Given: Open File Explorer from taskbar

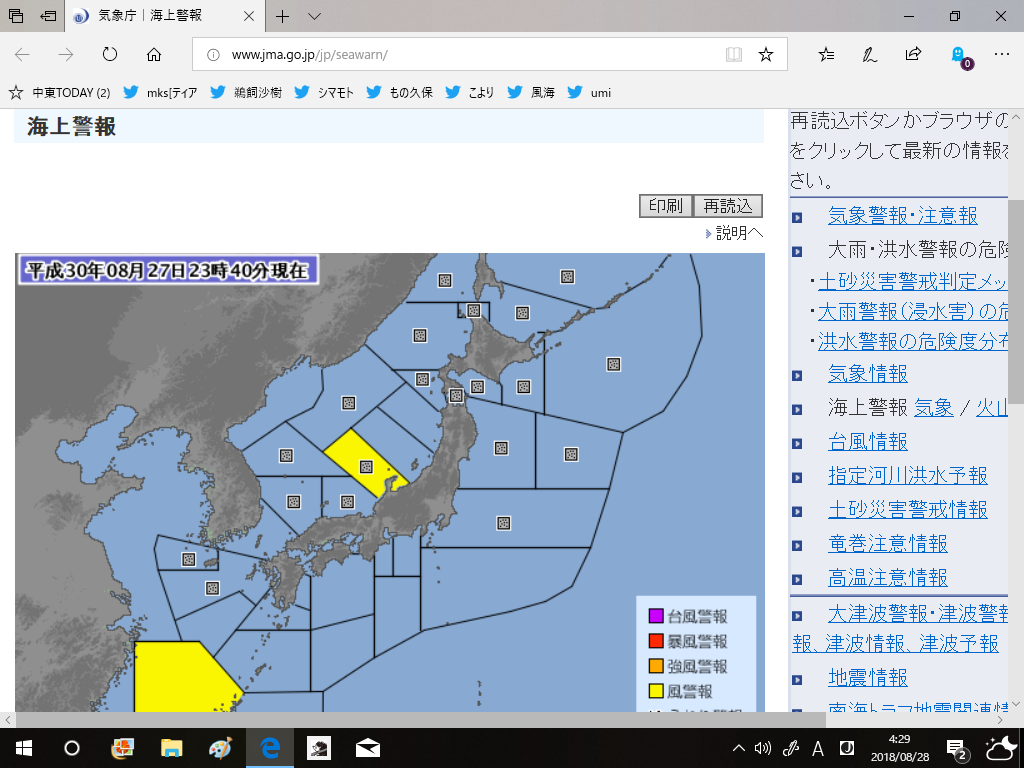Looking at the screenshot, I should (x=172, y=748).
